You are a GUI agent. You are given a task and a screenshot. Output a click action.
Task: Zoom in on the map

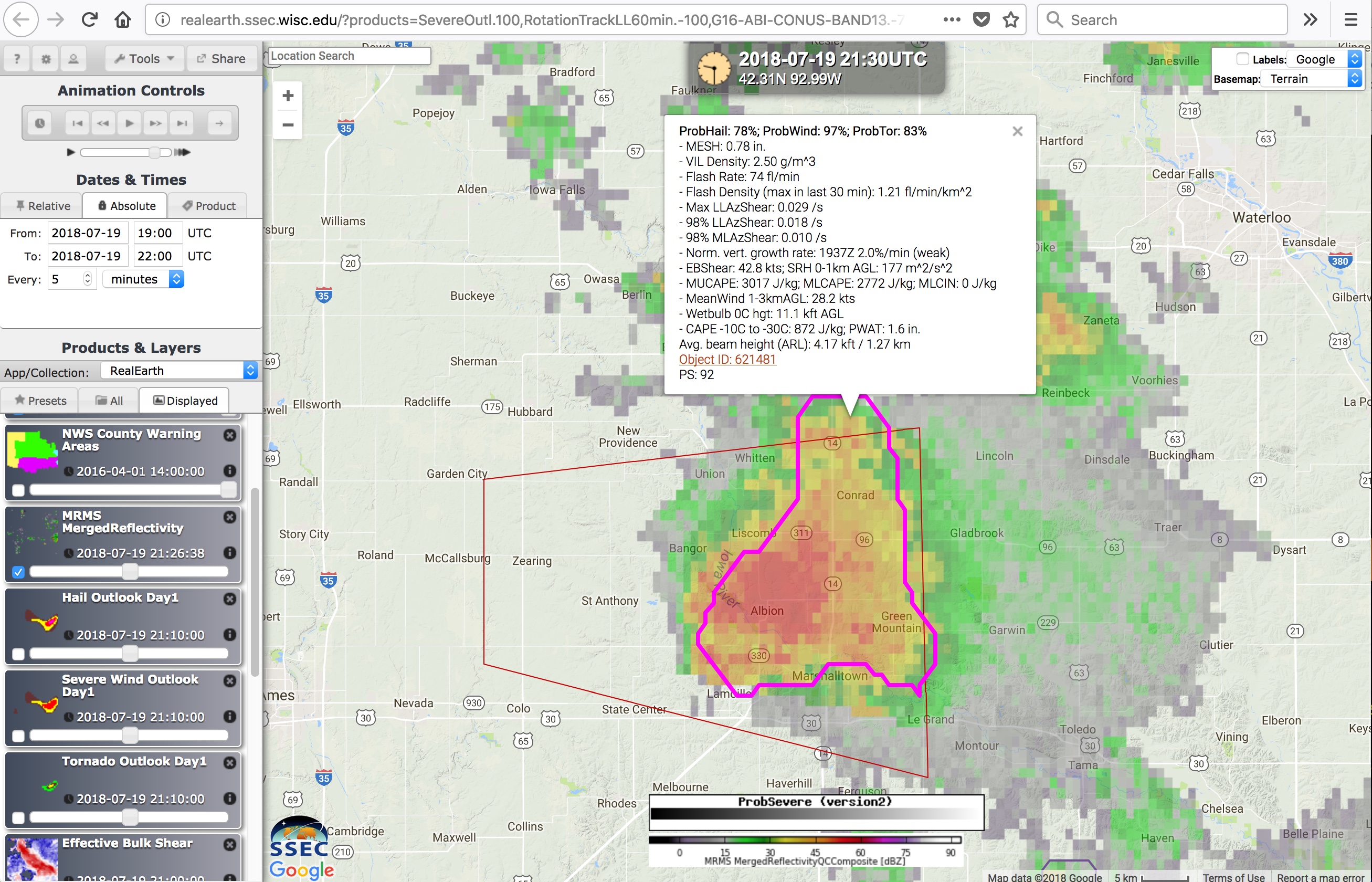click(288, 96)
